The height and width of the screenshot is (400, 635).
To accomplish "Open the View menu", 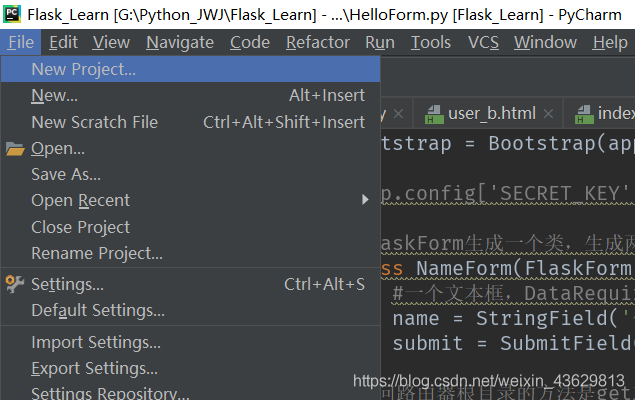I will (111, 42).
